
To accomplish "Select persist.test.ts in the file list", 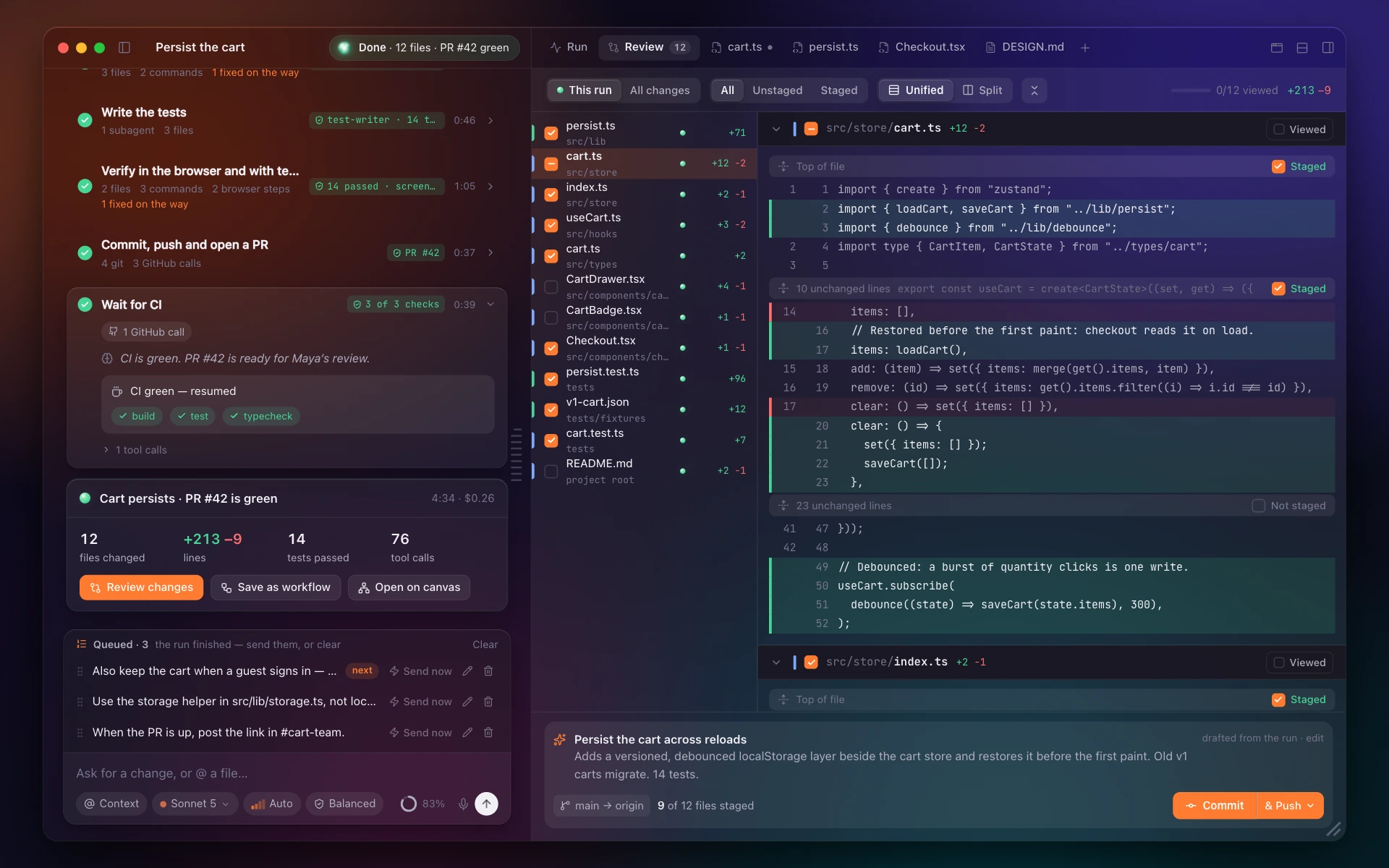I will (x=644, y=379).
